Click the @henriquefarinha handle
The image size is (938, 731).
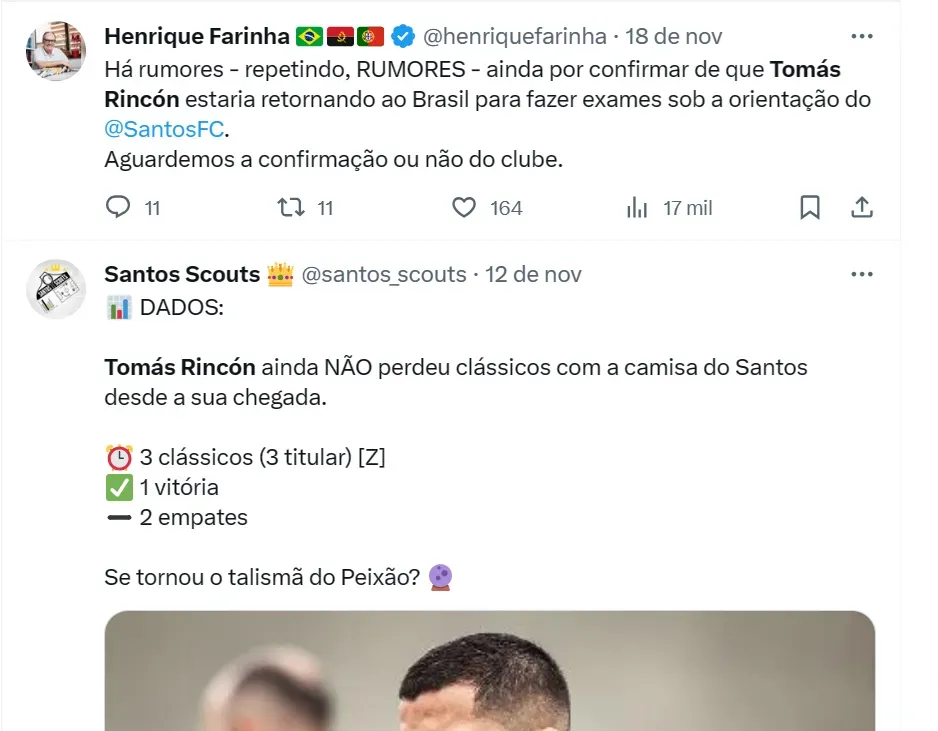coord(515,37)
